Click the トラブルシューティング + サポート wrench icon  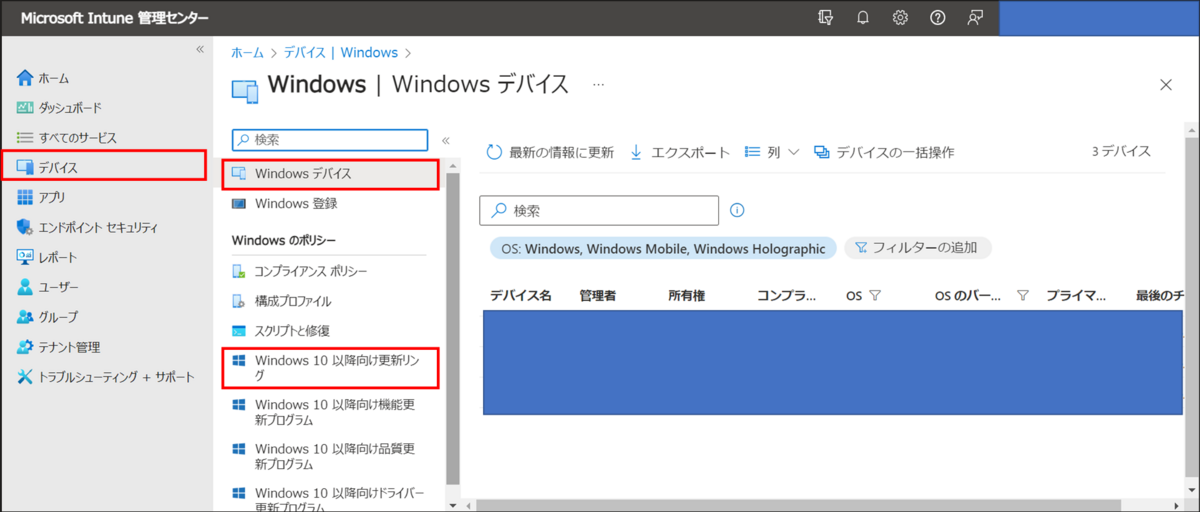25,377
